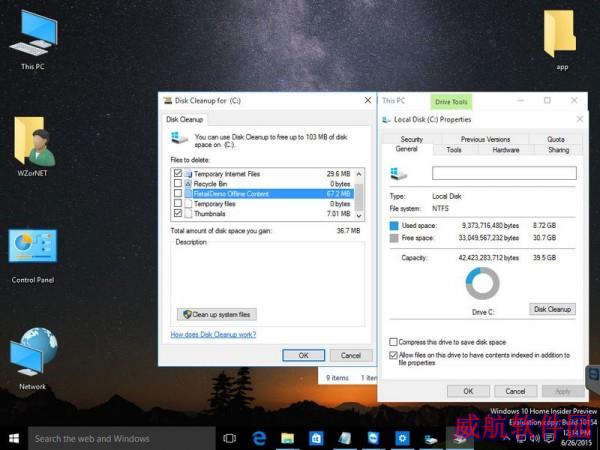Click the up arrow of the file list scrollbar

pyautogui.click(x=359, y=174)
